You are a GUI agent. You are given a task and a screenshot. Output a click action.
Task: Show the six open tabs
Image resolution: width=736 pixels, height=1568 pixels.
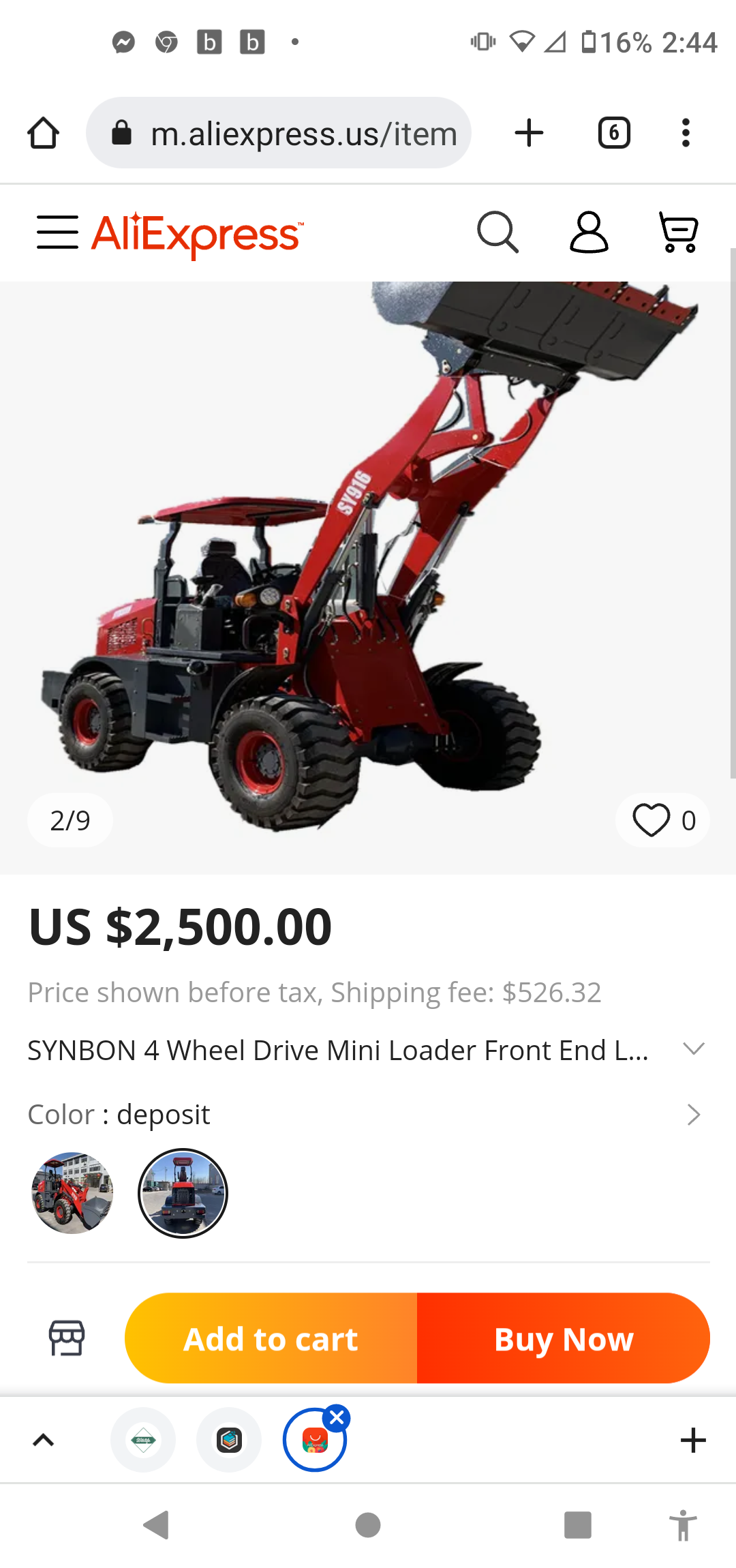point(614,133)
